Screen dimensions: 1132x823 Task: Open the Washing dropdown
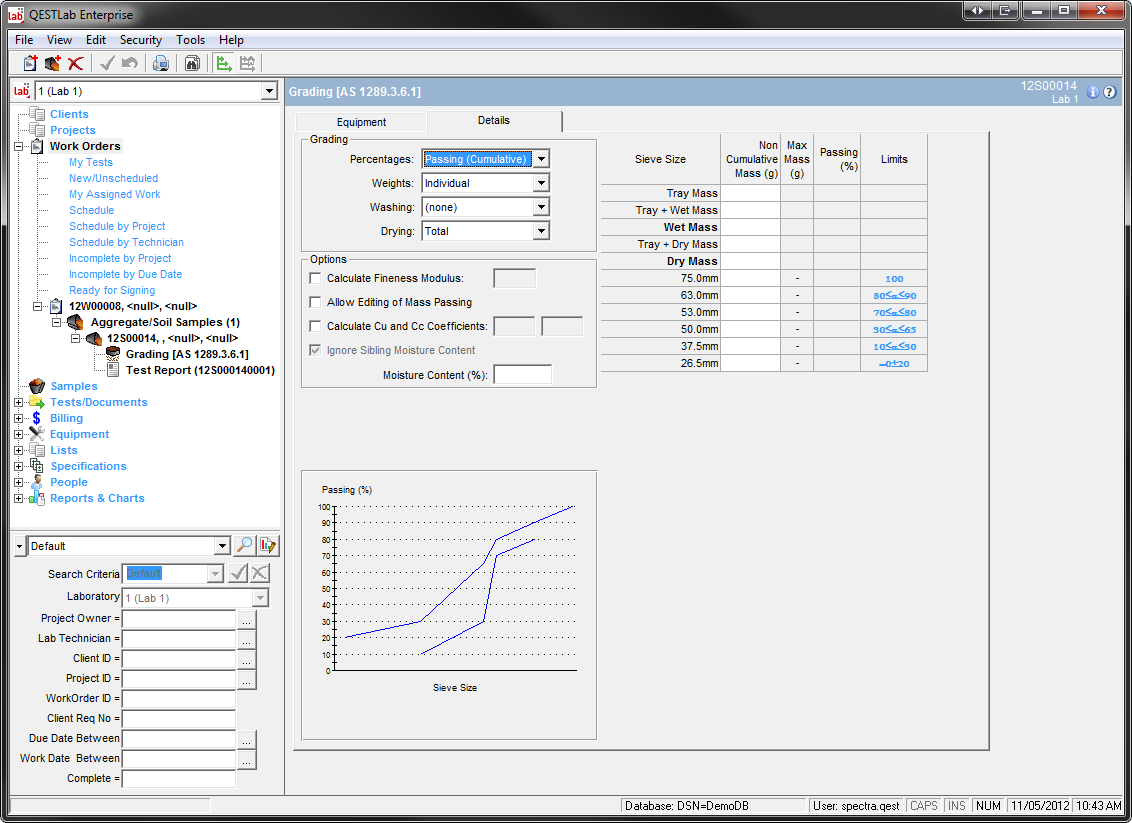pos(541,207)
